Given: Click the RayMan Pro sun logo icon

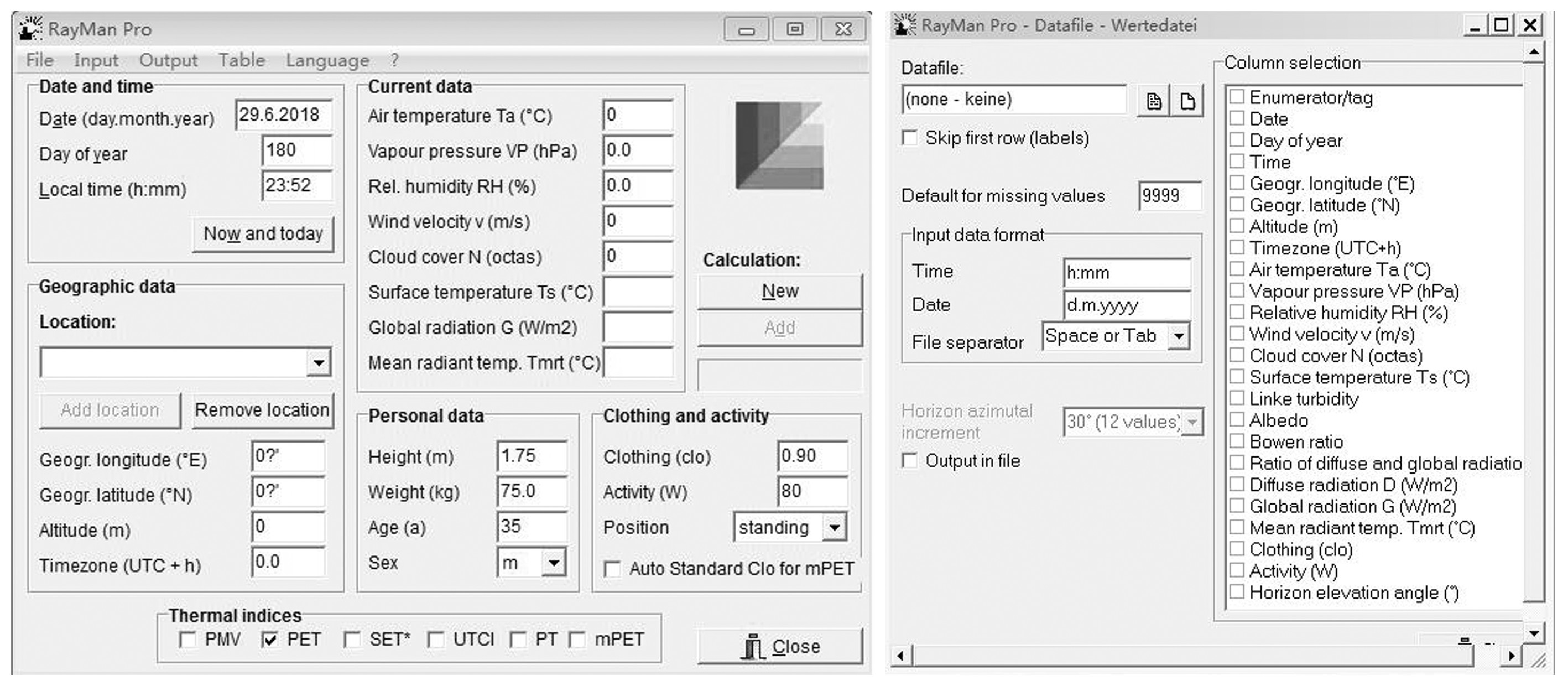Looking at the screenshot, I should tap(30, 29).
